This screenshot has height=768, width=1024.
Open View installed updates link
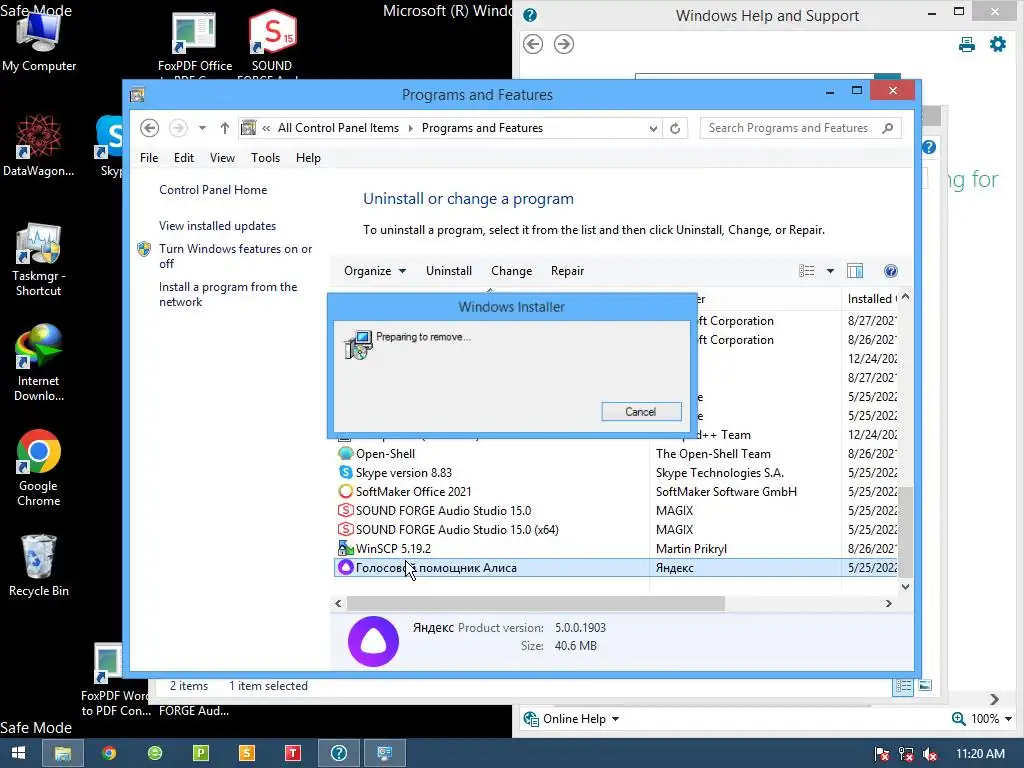[217, 226]
